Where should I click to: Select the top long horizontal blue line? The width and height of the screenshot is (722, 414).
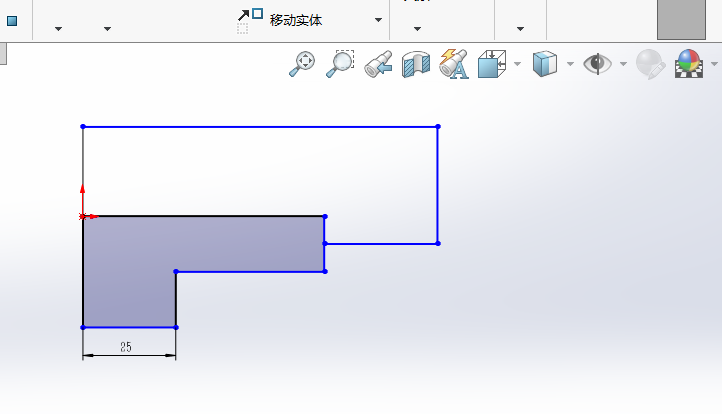[x=260, y=126]
